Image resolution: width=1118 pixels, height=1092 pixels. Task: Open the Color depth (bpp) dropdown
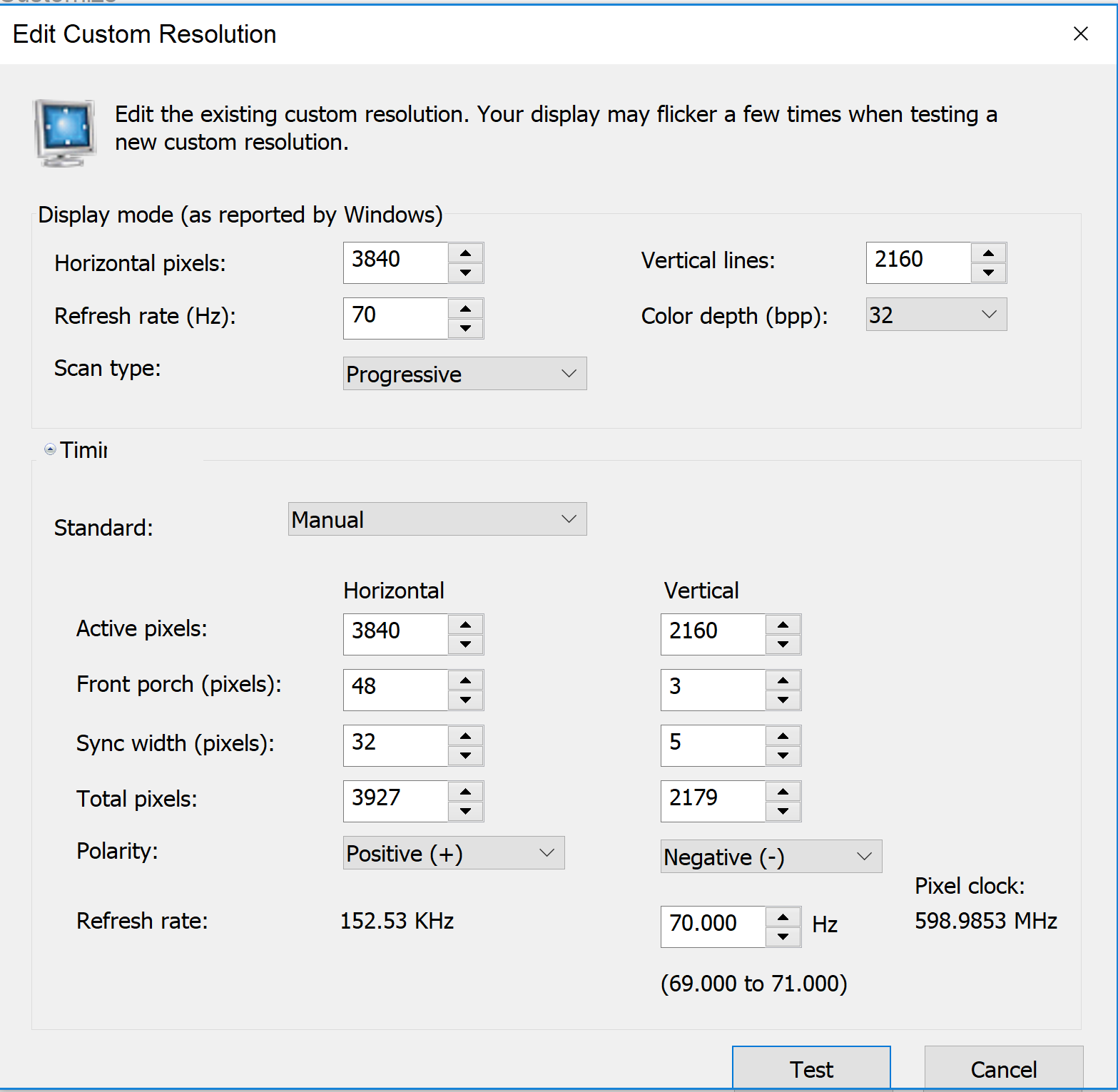pos(935,315)
